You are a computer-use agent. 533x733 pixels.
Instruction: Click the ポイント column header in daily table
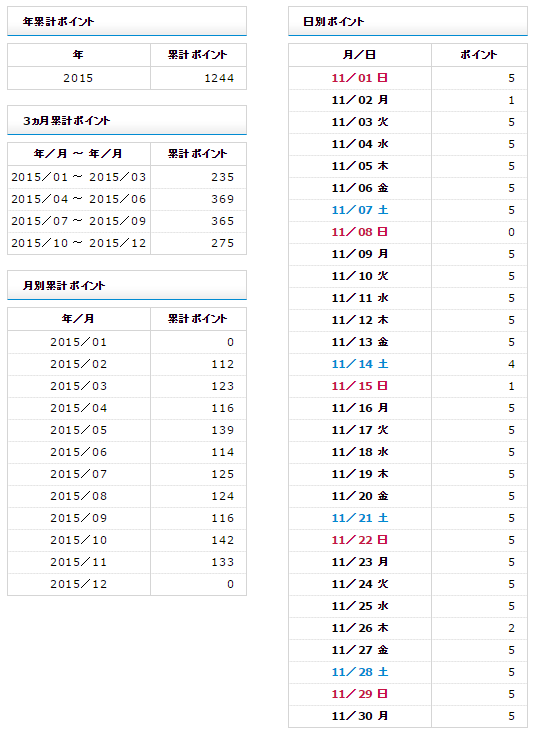click(x=479, y=55)
